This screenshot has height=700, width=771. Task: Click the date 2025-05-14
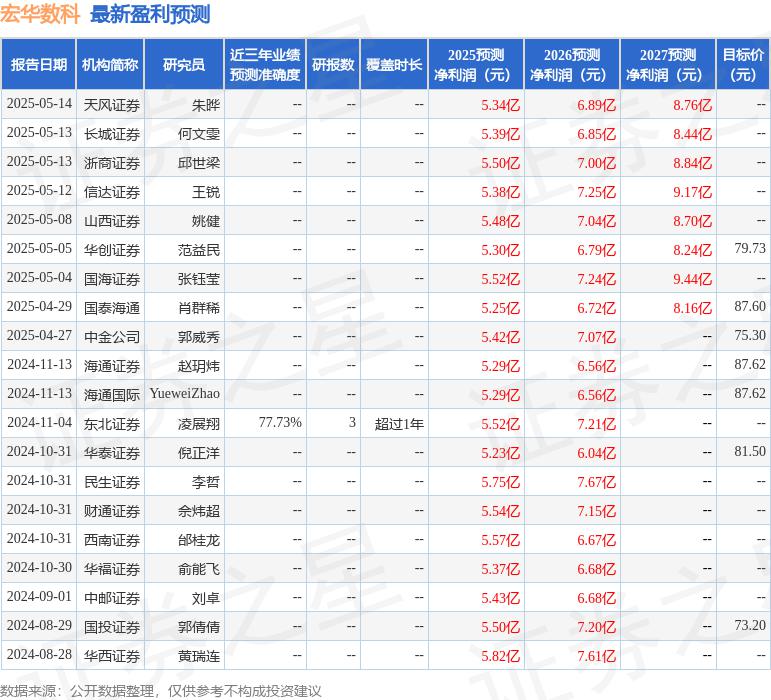tap(39, 104)
